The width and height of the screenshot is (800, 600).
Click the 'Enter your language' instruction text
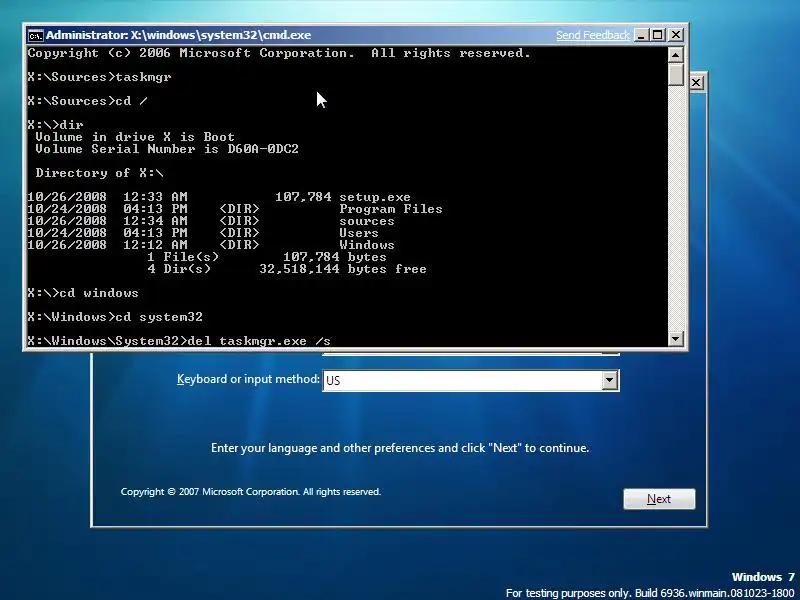click(x=400, y=448)
